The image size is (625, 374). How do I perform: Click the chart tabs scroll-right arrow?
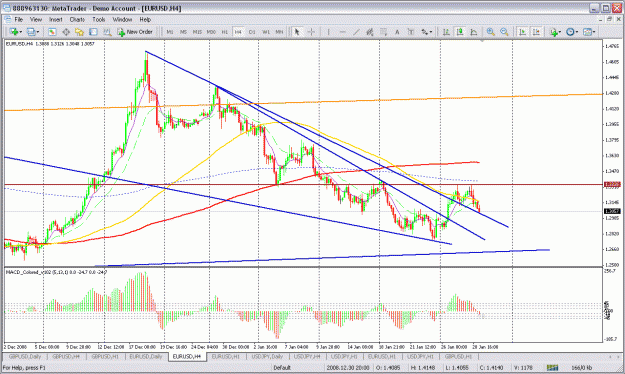coord(618,356)
